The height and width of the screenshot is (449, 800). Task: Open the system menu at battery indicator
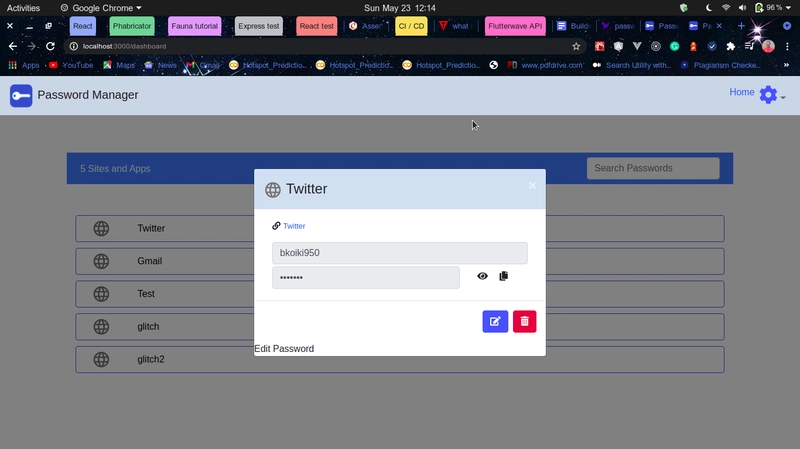(772, 8)
